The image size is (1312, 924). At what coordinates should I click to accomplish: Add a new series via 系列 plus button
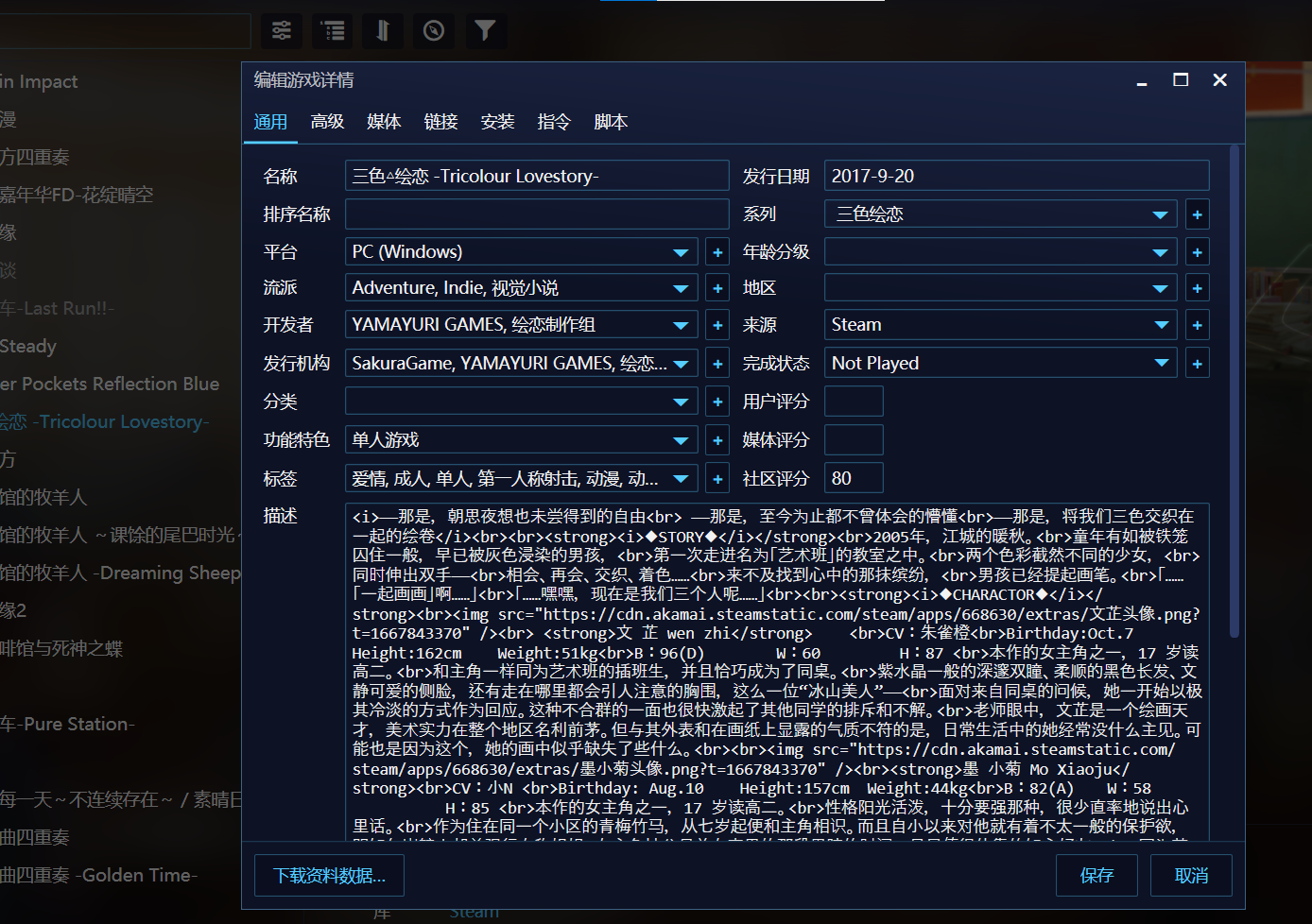1197,214
